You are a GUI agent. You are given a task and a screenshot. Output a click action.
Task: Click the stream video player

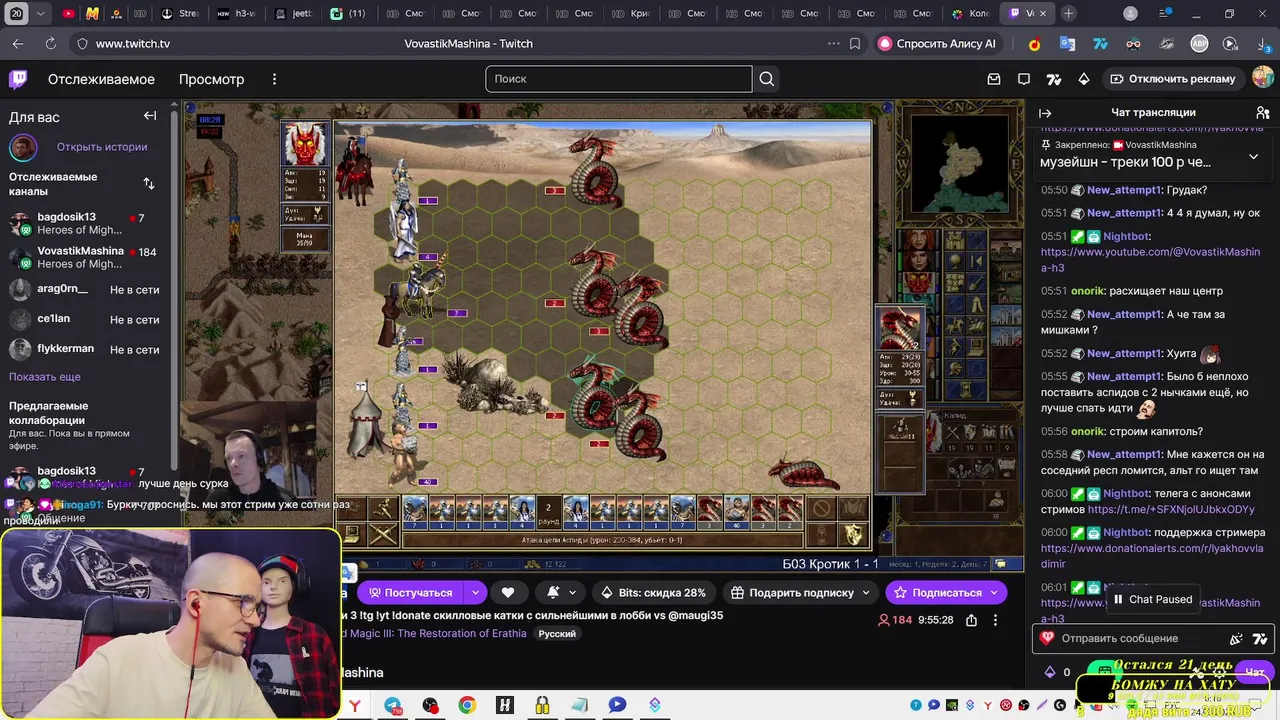point(602,336)
